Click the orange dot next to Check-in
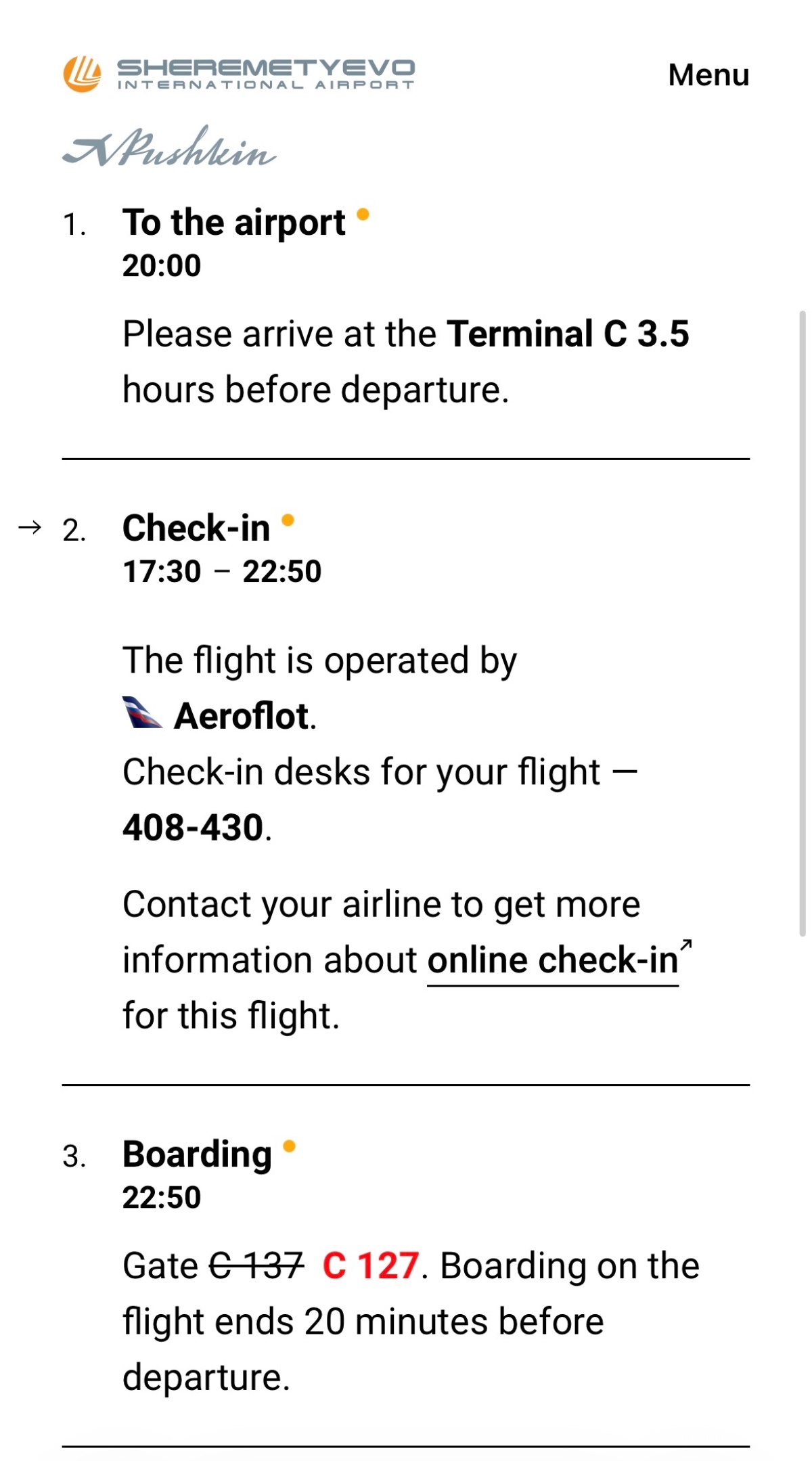This screenshot has width=812, height=1461. 288,520
